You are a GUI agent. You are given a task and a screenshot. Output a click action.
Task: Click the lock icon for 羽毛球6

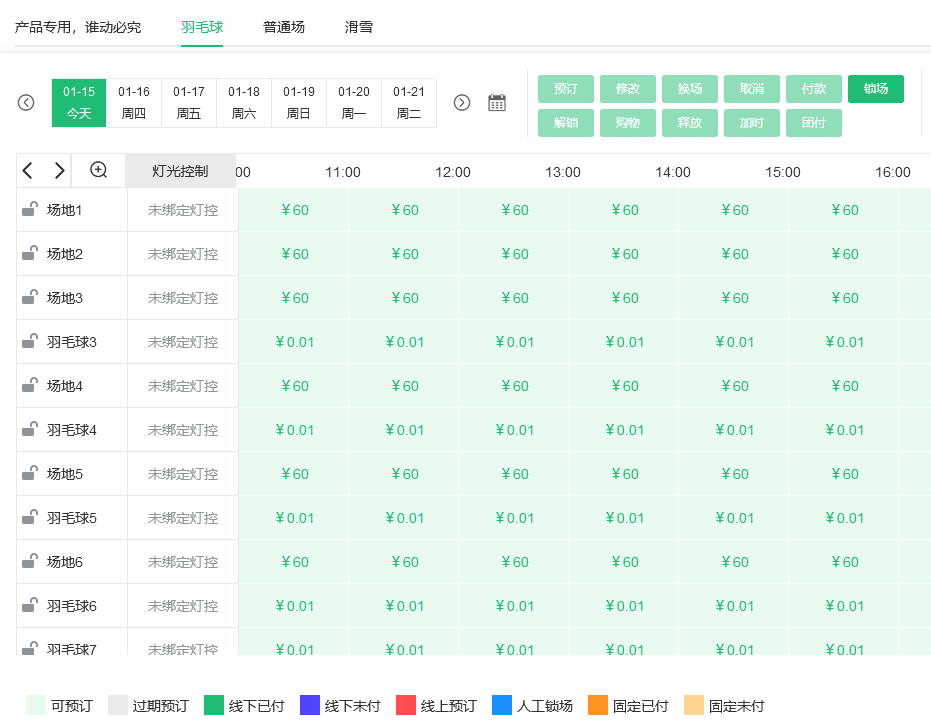pos(30,606)
